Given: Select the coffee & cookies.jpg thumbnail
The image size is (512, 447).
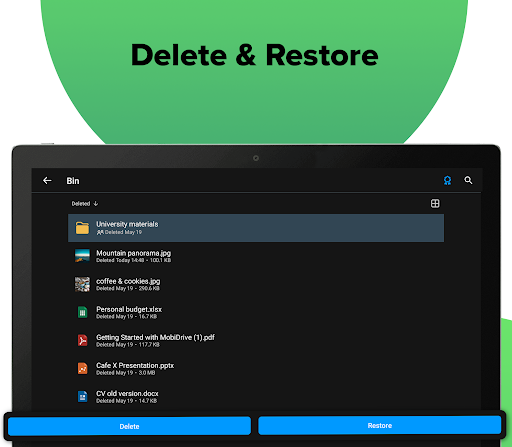Looking at the screenshot, I should coord(82,284).
